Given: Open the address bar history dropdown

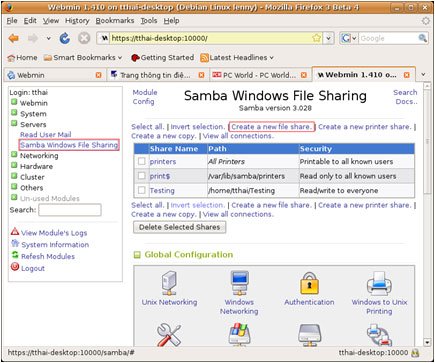Looking at the screenshot, I should click(x=329, y=38).
